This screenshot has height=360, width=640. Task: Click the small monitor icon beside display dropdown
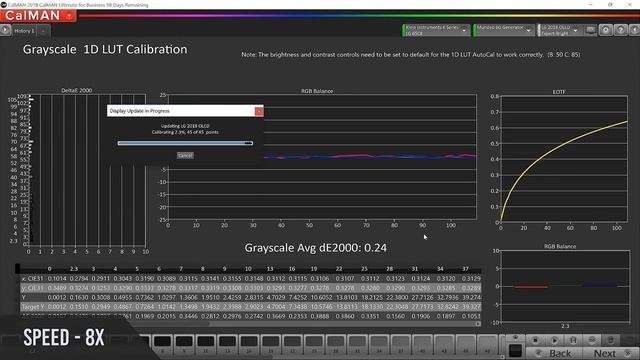[x=590, y=30]
